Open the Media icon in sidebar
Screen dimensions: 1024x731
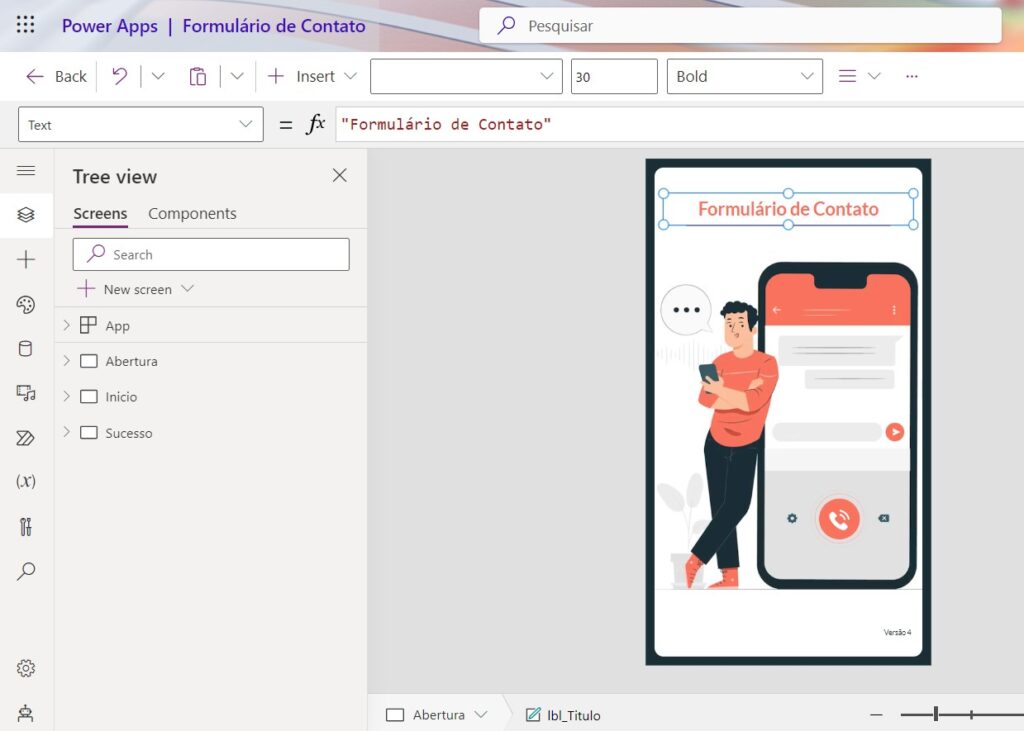26,393
